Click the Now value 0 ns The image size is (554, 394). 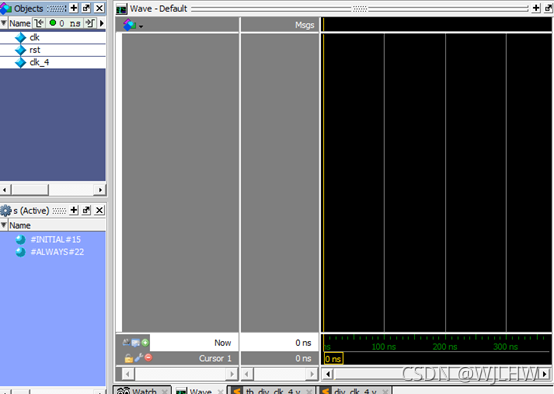303,343
